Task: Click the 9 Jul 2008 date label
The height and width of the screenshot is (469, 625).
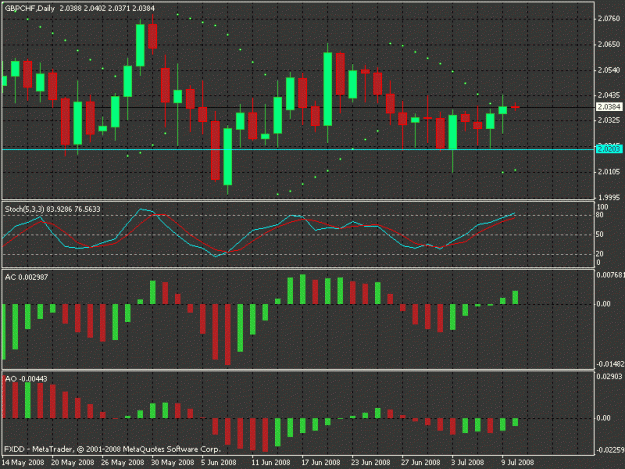Action: coord(517,463)
